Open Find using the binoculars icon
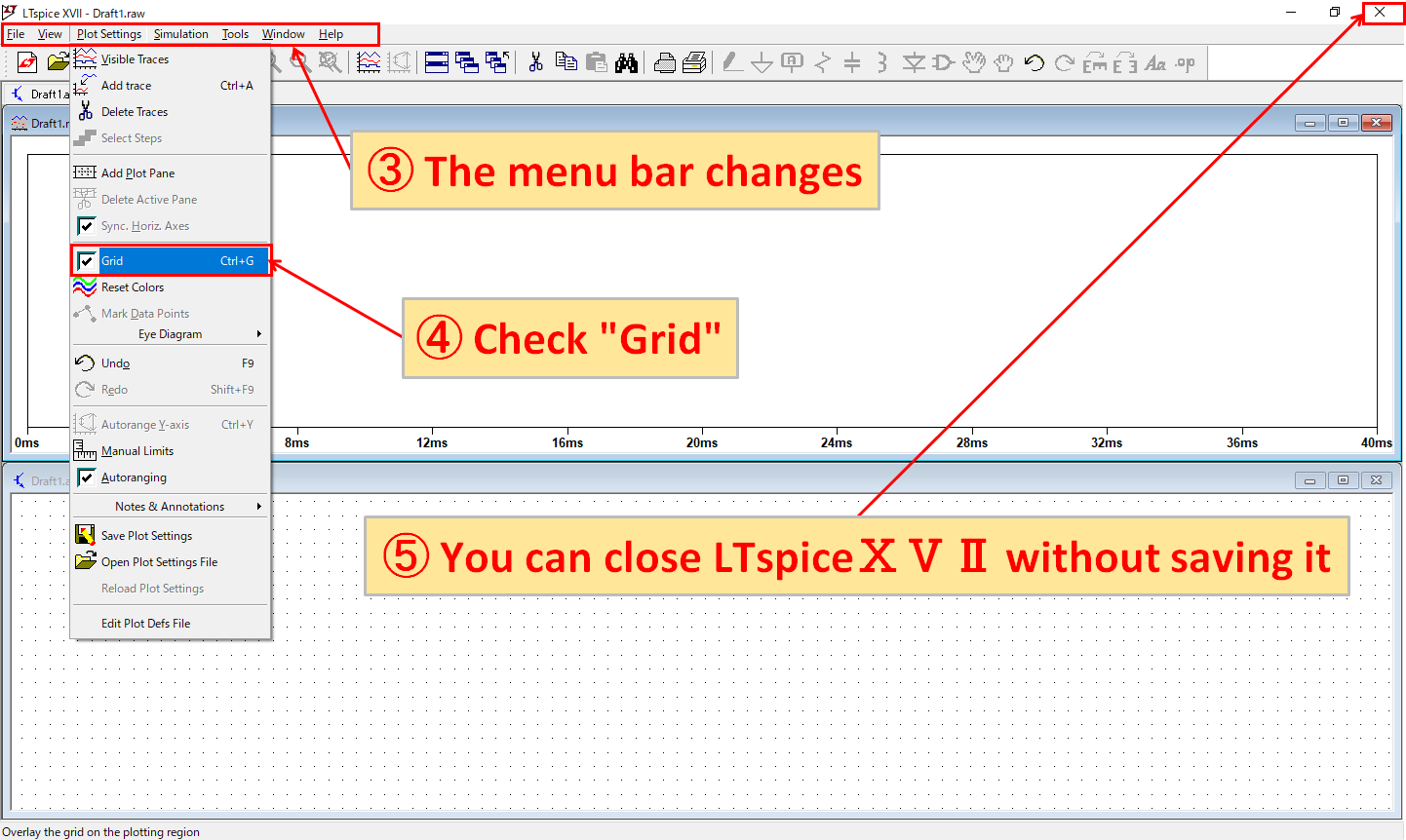 click(x=627, y=61)
